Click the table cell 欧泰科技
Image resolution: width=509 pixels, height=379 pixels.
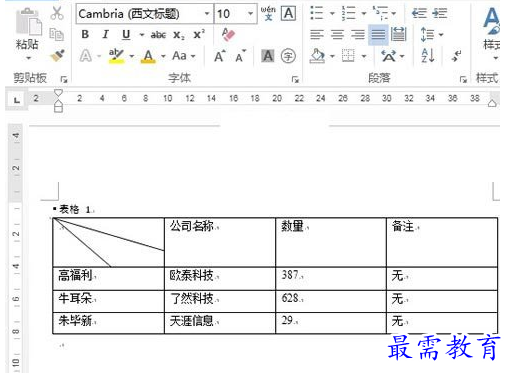click(x=220, y=278)
